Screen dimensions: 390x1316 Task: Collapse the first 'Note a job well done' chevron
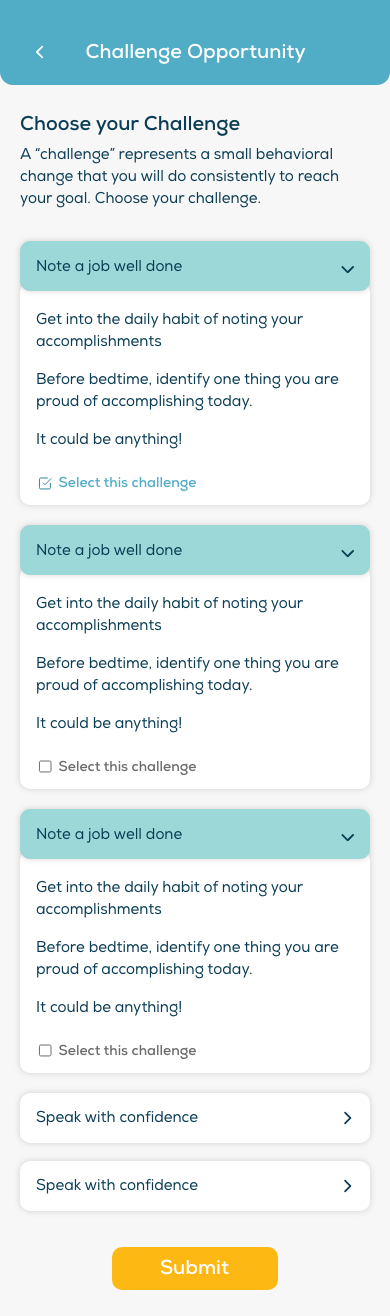pos(347,269)
